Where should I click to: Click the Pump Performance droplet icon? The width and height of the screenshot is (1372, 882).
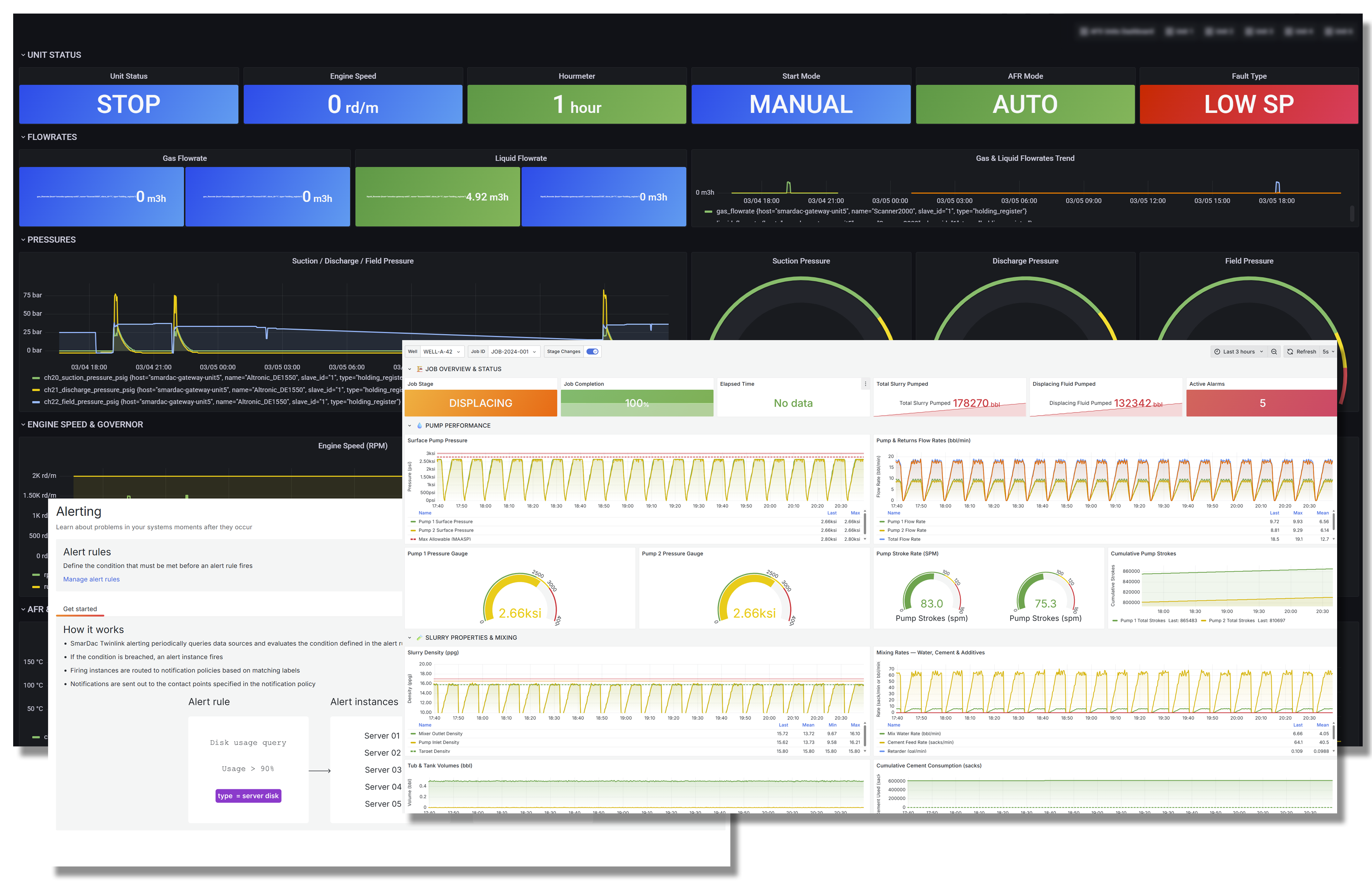pos(419,426)
